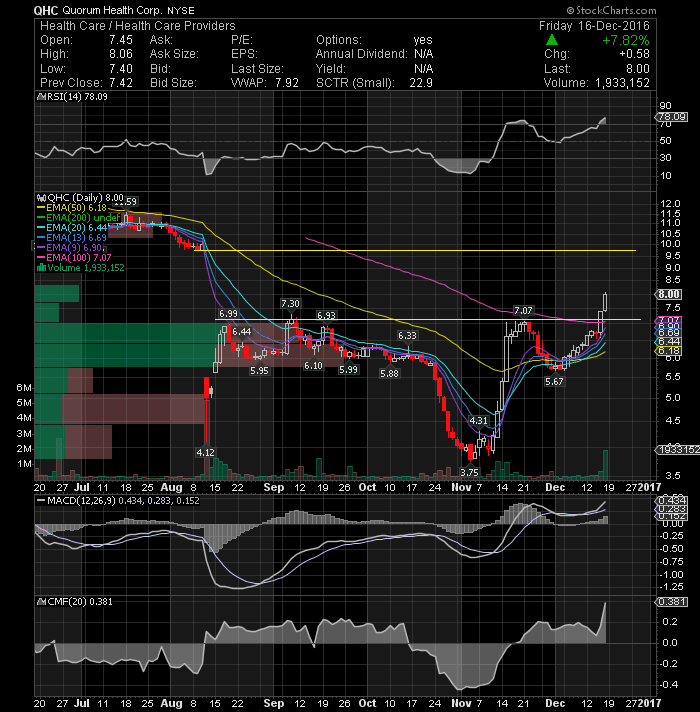Click the VWAP value 7.92
The image size is (700, 712).
(287, 83)
